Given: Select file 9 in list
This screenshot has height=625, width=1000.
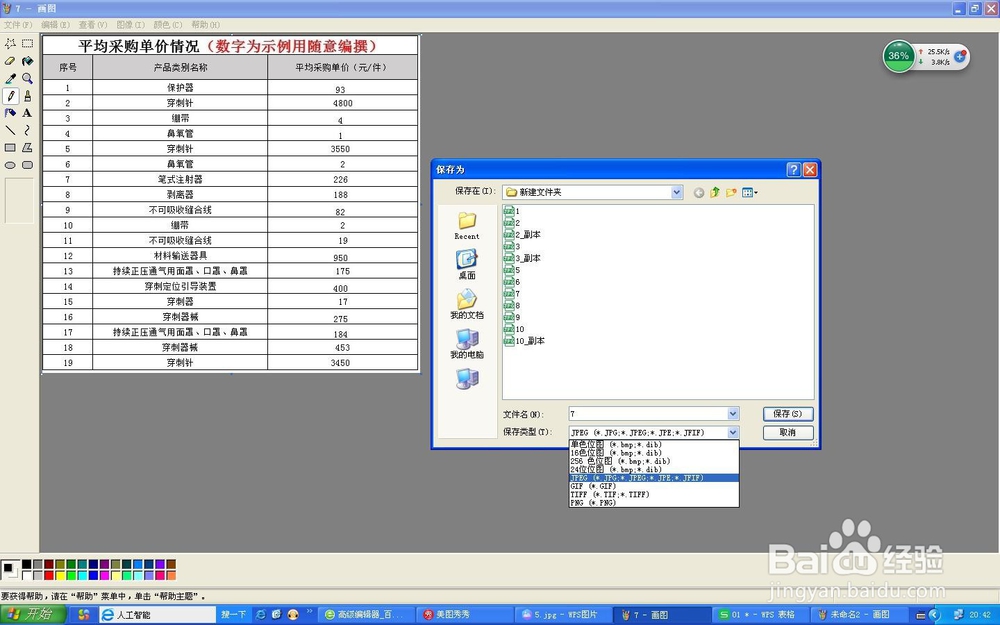Looking at the screenshot, I should (511, 318).
